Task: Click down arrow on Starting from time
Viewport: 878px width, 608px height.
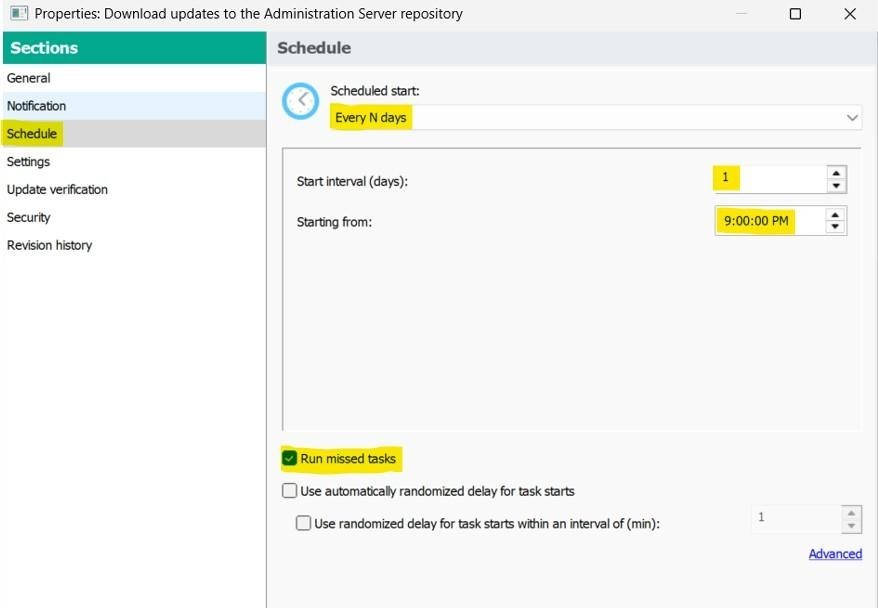Action: coord(836,227)
